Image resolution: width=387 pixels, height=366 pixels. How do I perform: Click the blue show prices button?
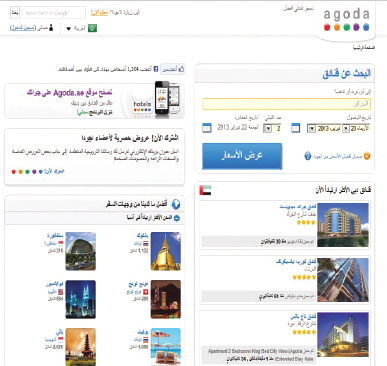click(x=242, y=156)
